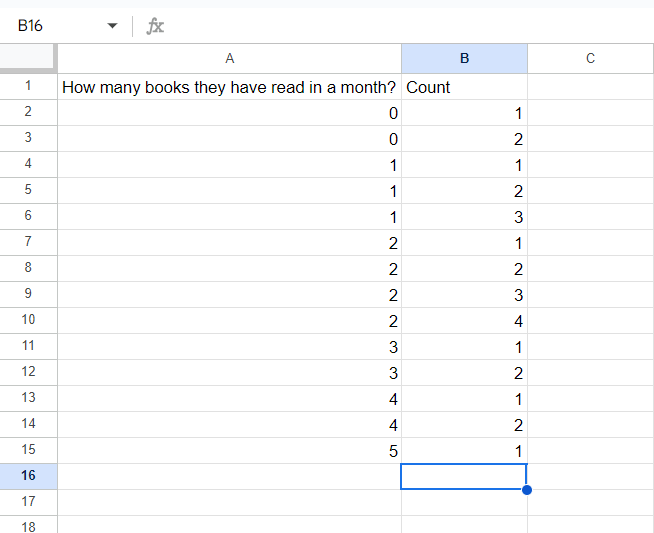The width and height of the screenshot is (654, 533).
Task: Click the 'How many books' header cell
Action: pyautogui.click(x=229, y=87)
